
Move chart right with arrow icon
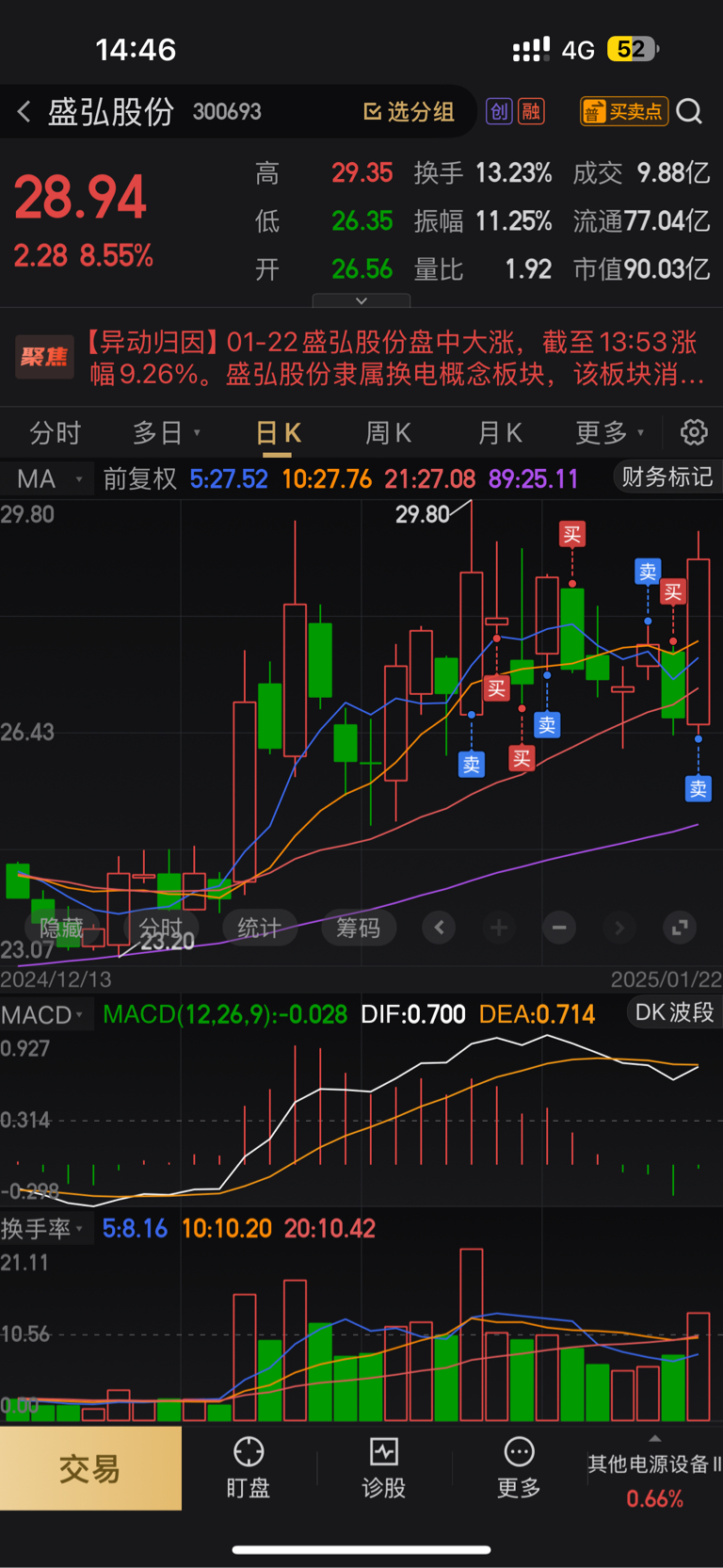pos(619,929)
